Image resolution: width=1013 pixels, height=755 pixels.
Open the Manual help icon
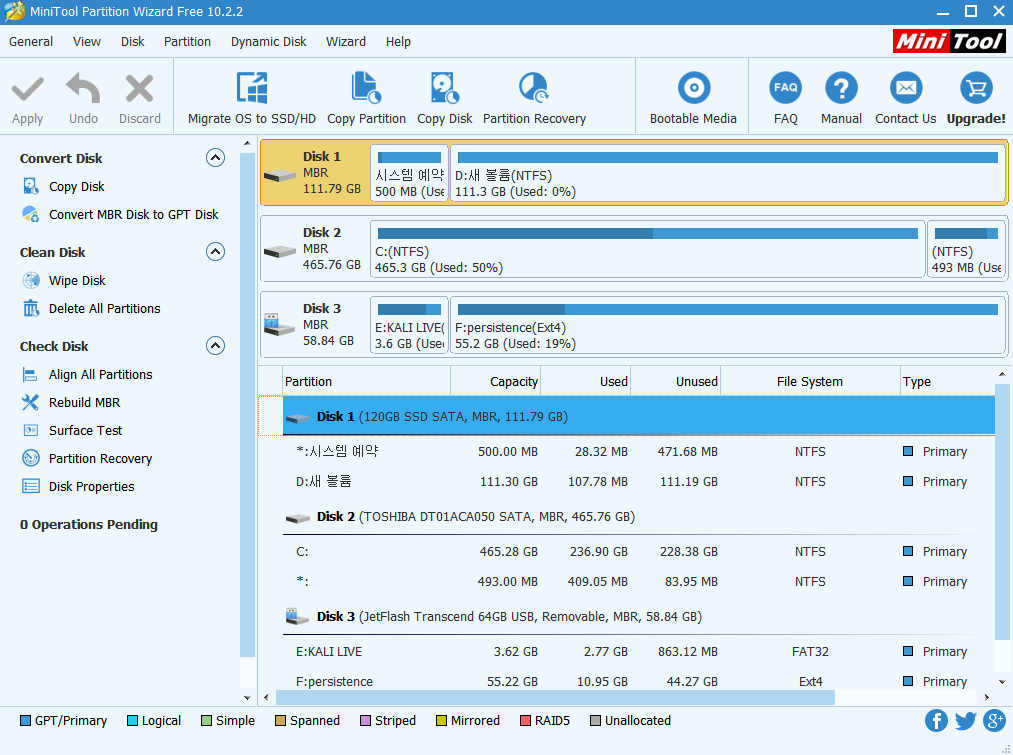point(841,88)
